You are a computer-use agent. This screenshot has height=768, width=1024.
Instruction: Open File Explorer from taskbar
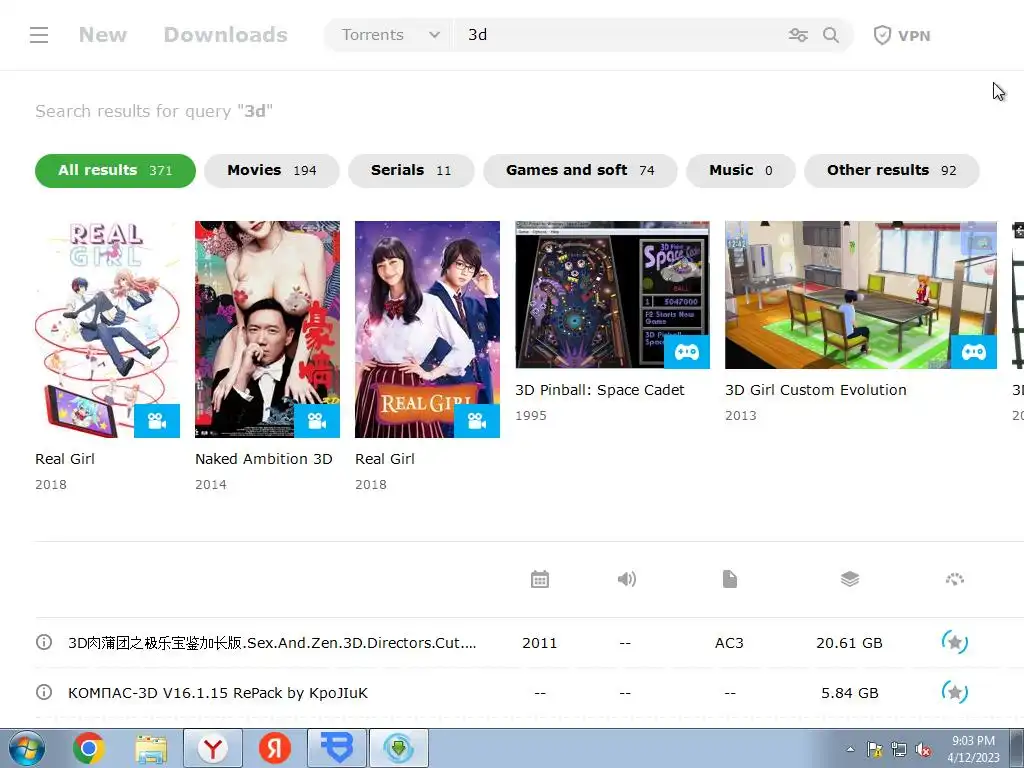(x=151, y=748)
